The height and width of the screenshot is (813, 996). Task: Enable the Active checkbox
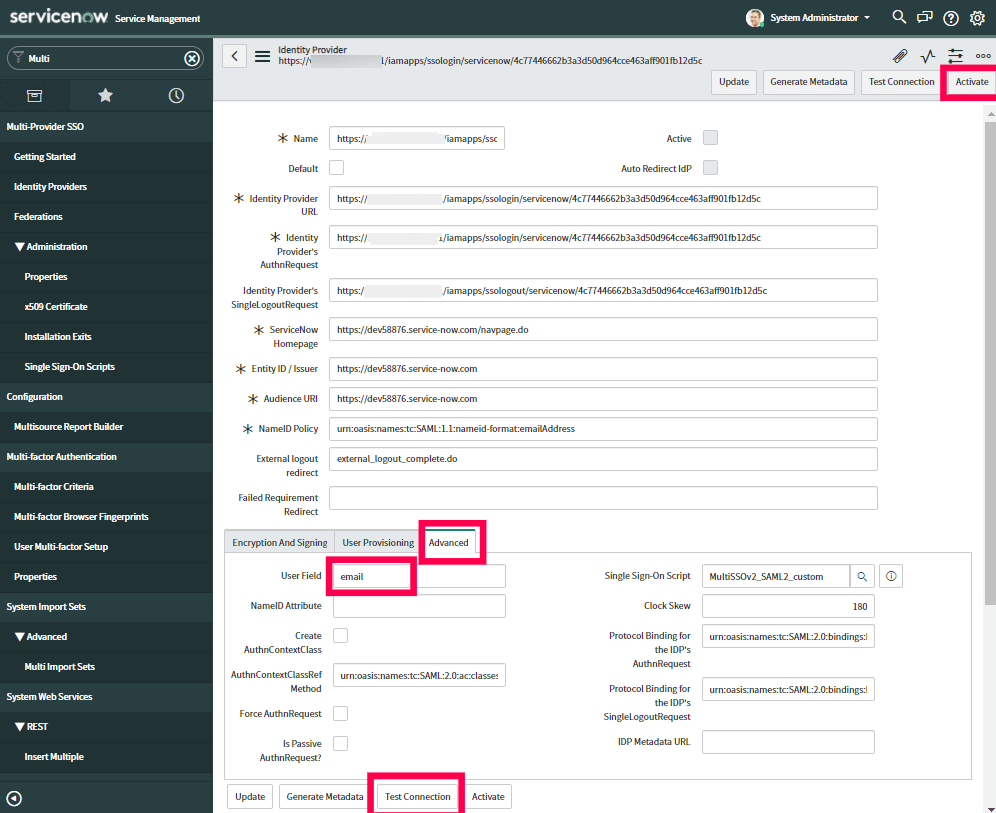(710, 138)
